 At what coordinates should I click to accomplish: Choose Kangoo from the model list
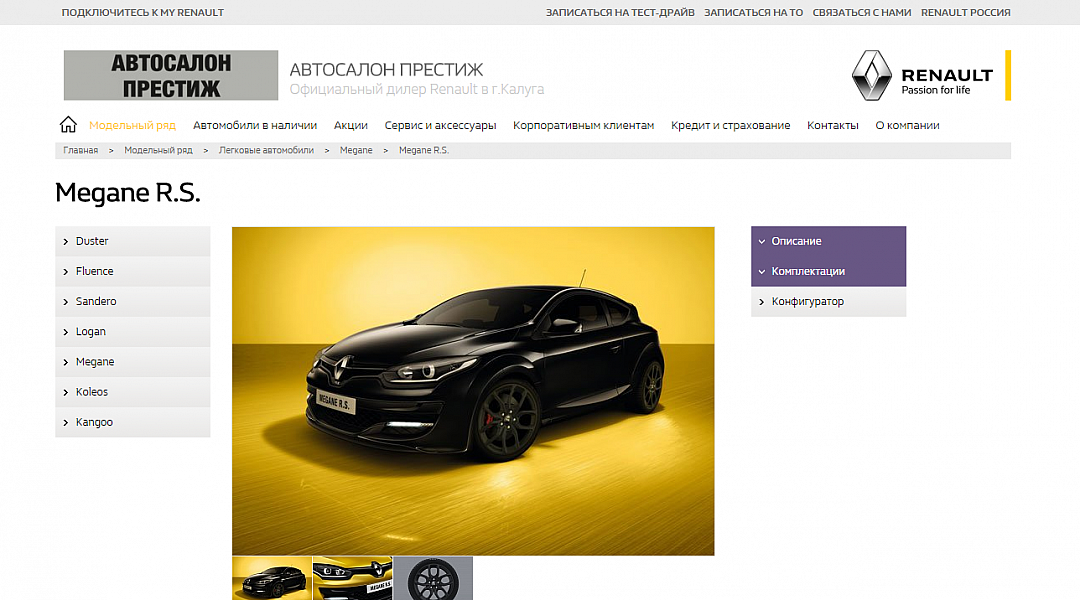(x=94, y=422)
